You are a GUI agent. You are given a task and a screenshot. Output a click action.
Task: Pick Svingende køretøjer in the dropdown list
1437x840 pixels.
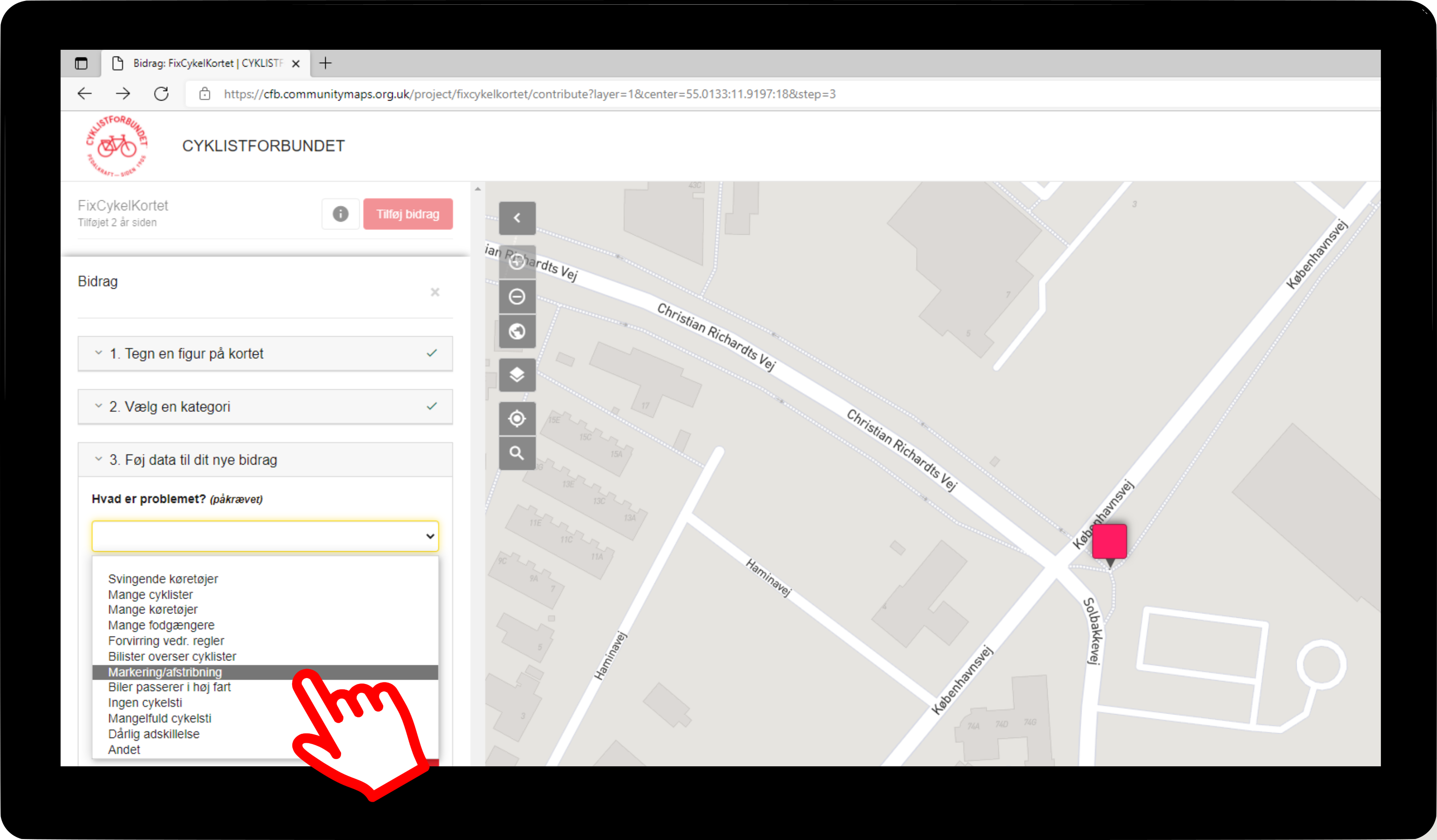coord(163,579)
